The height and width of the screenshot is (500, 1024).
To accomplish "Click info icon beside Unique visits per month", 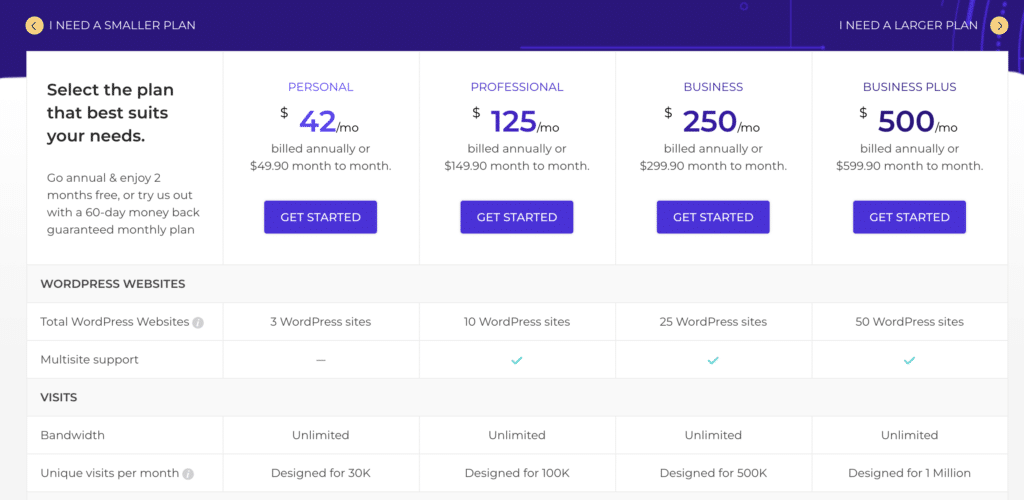I will pyautogui.click(x=188, y=474).
